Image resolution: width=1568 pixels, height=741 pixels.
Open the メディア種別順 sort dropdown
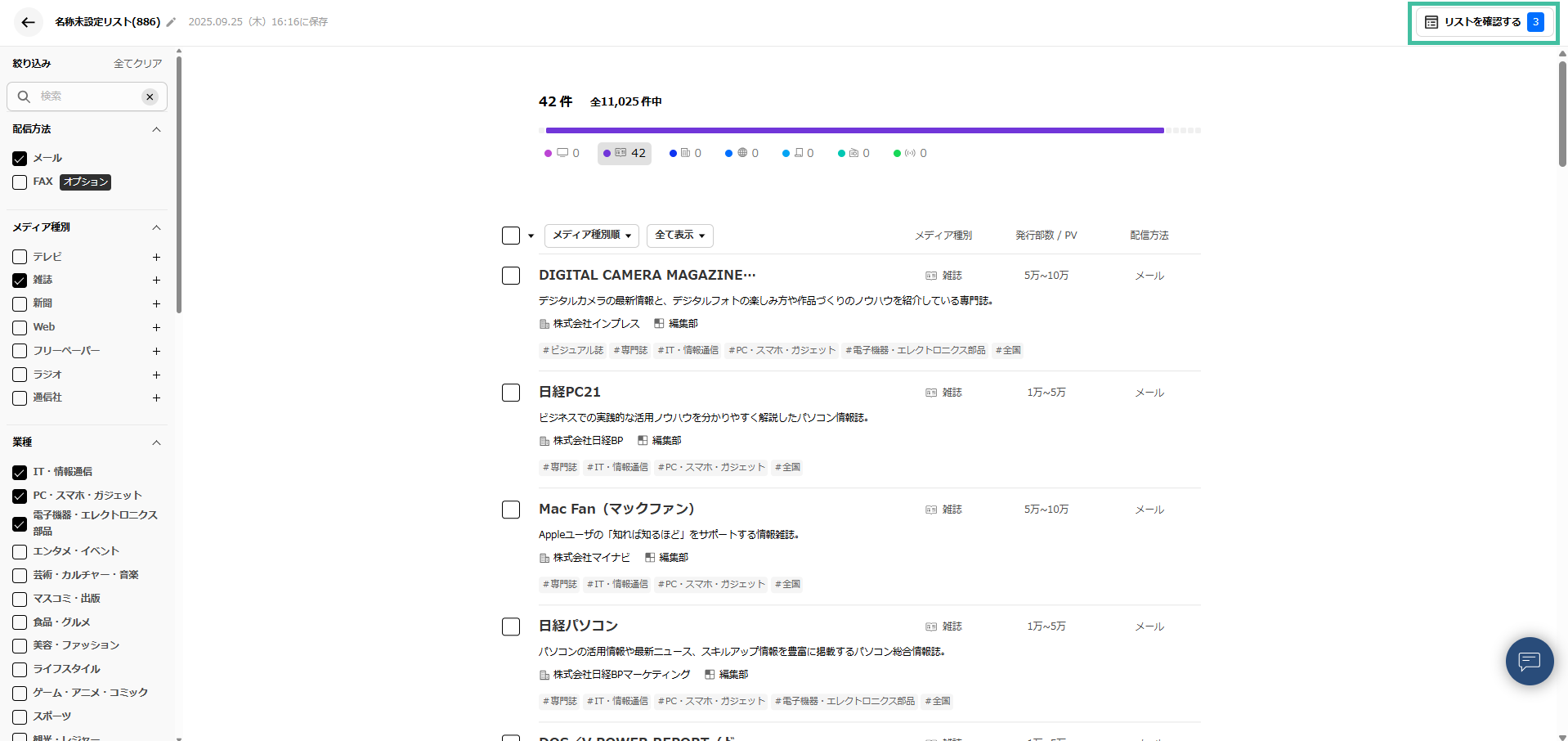click(x=590, y=236)
